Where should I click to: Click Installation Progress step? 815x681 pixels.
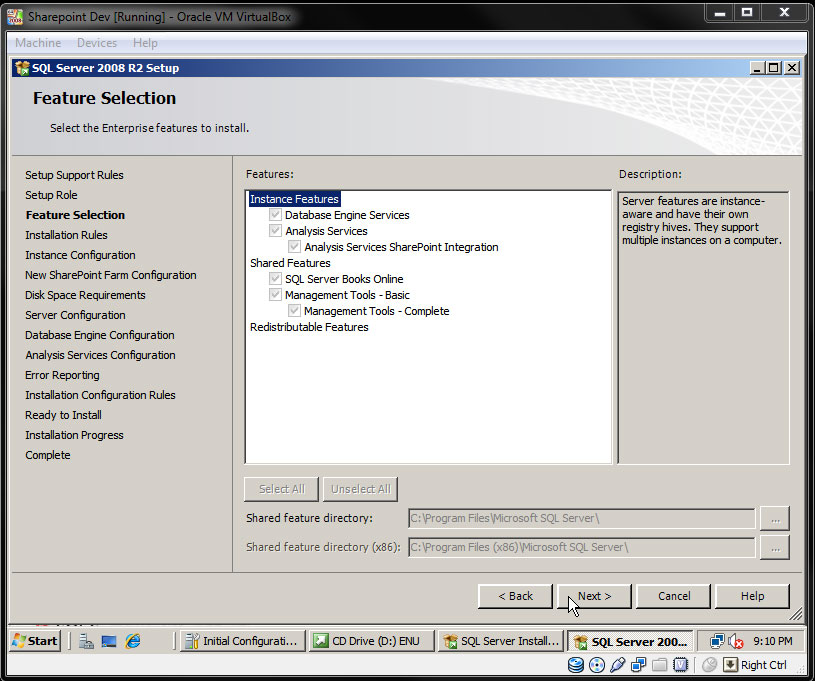click(74, 435)
